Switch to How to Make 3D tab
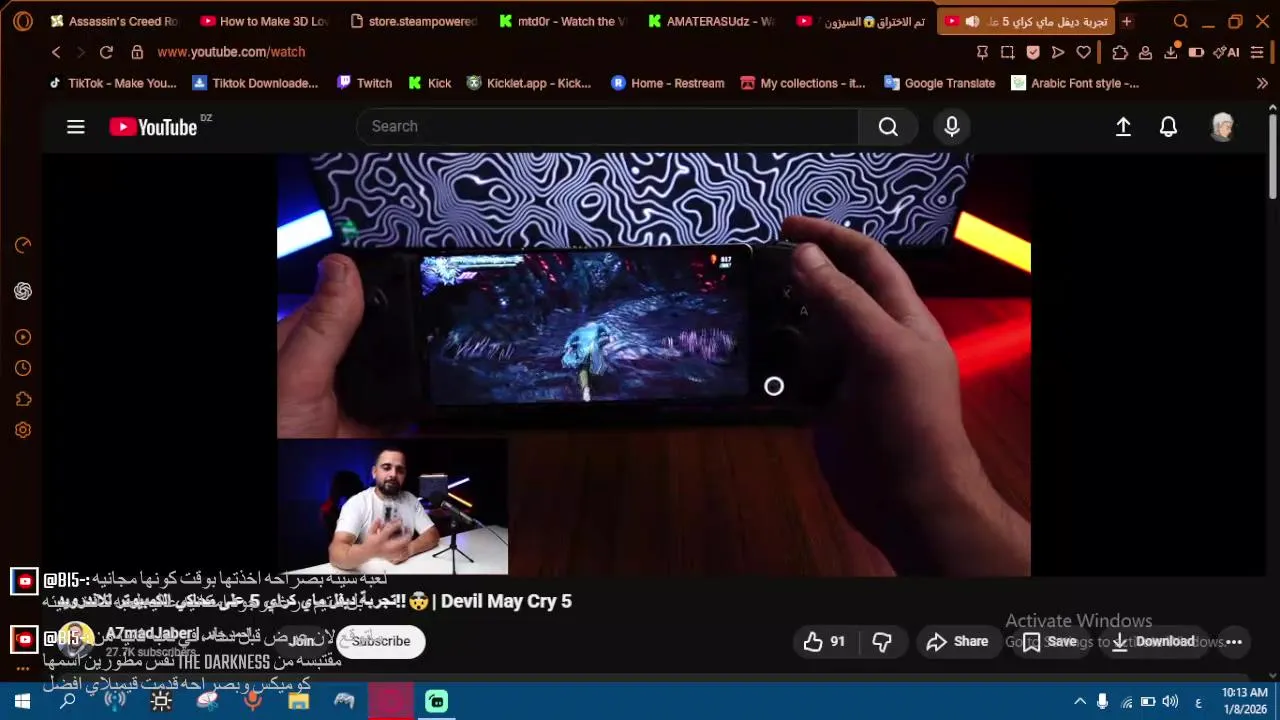Viewport: 1280px width, 720px height. (x=264, y=21)
